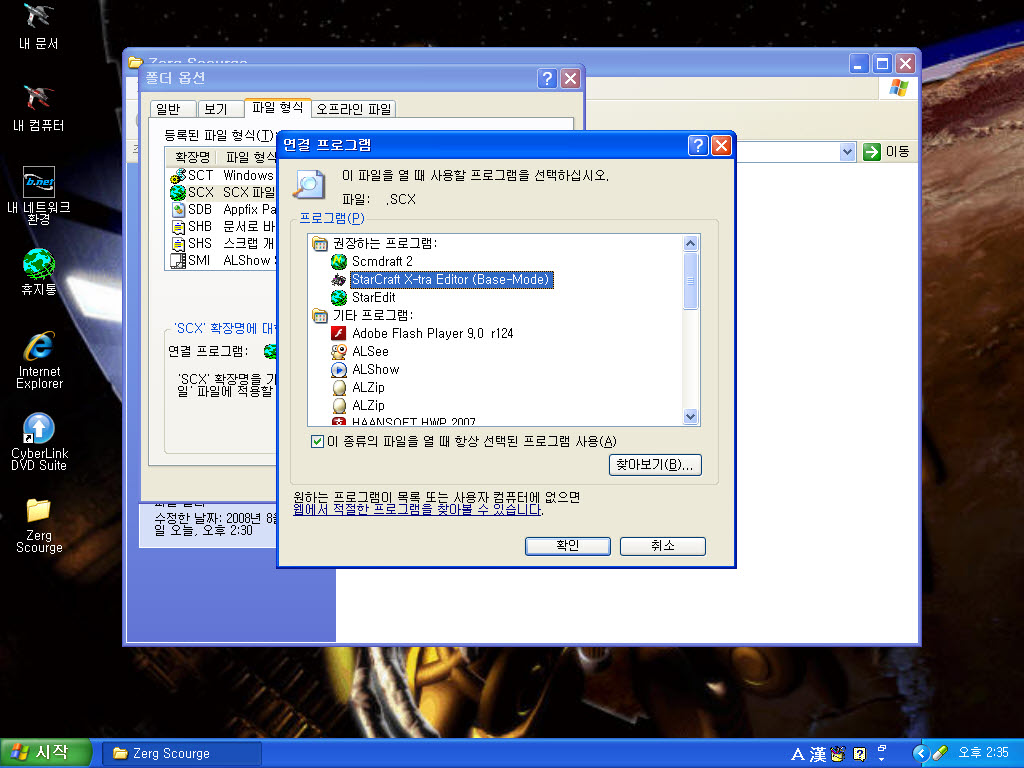
Task: Select StarEdit in program list
Action: tap(374, 297)
